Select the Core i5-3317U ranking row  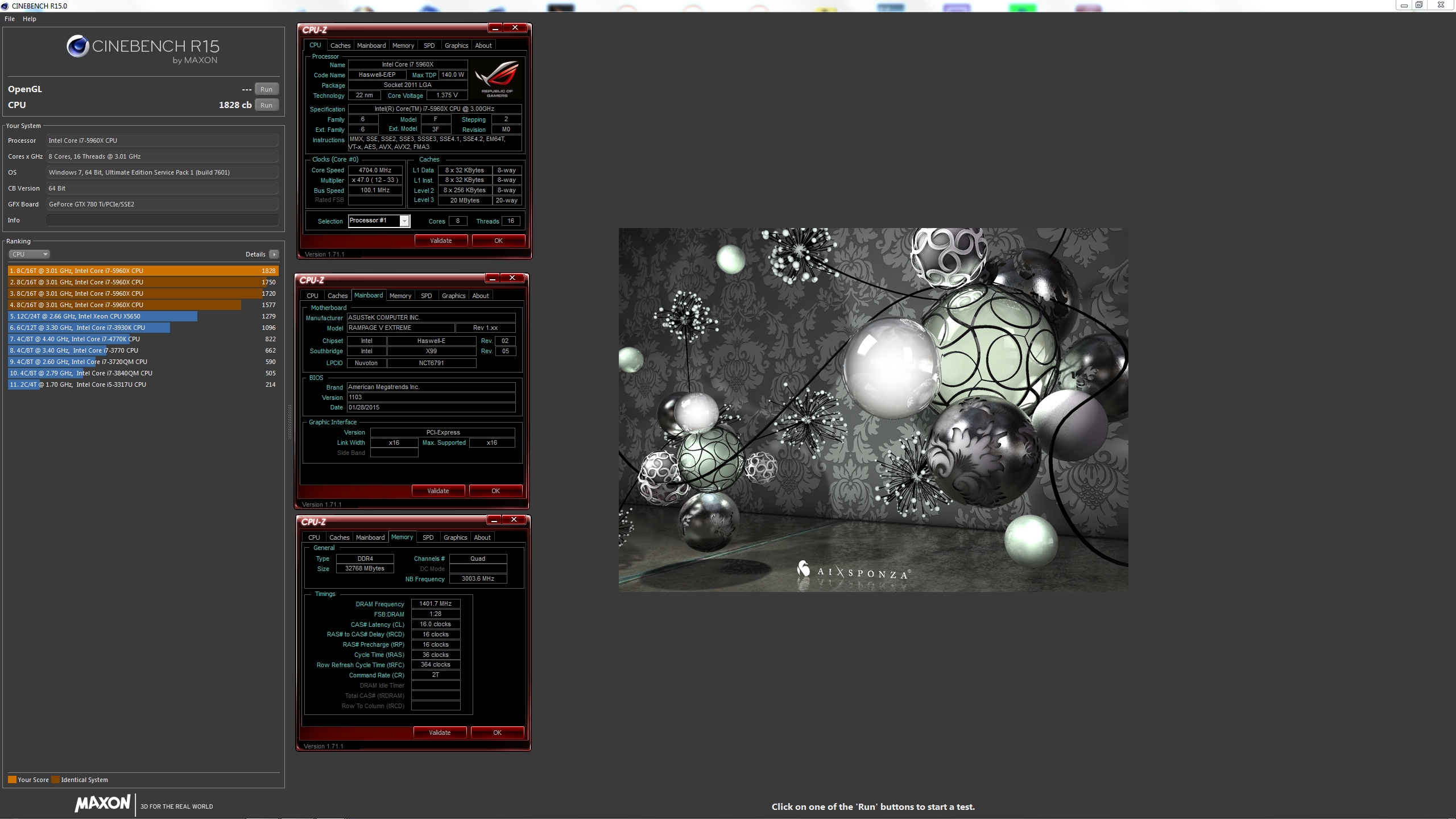143,384
